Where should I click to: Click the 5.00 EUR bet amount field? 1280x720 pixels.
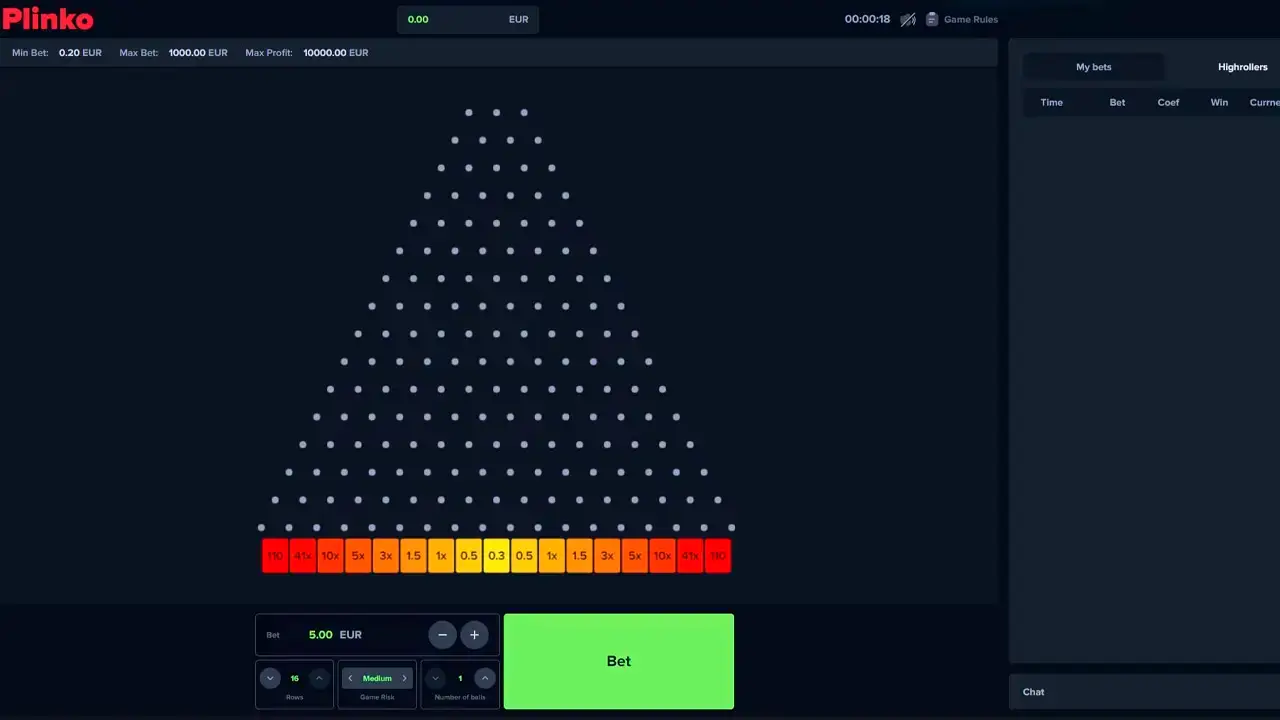pyautogui.click(x=335, y=635)
